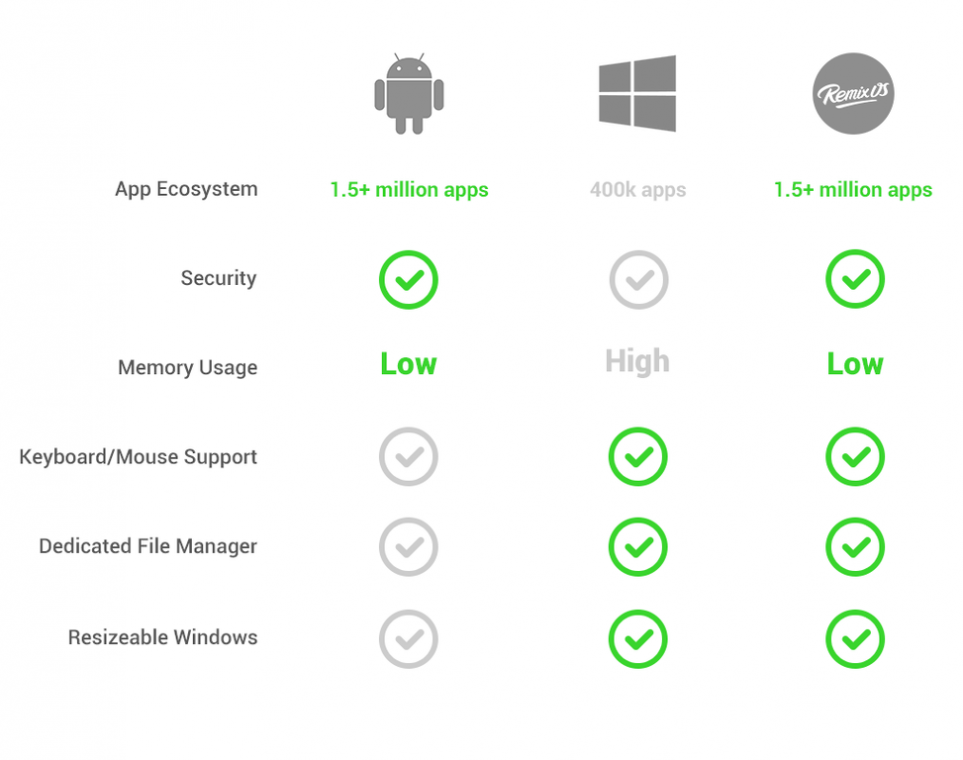This screenshot has width=963, height=760.
Task: Click Android's green Security checkmark
Action: coord(408,279)
